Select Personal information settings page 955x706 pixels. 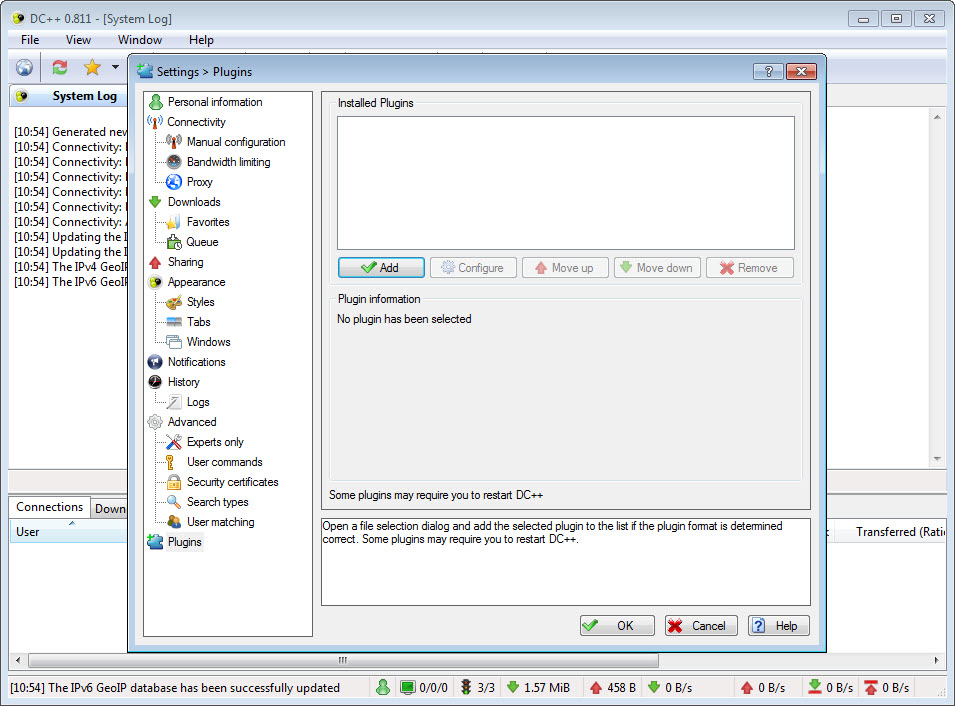pyautogui.click(x=215, y=102)
